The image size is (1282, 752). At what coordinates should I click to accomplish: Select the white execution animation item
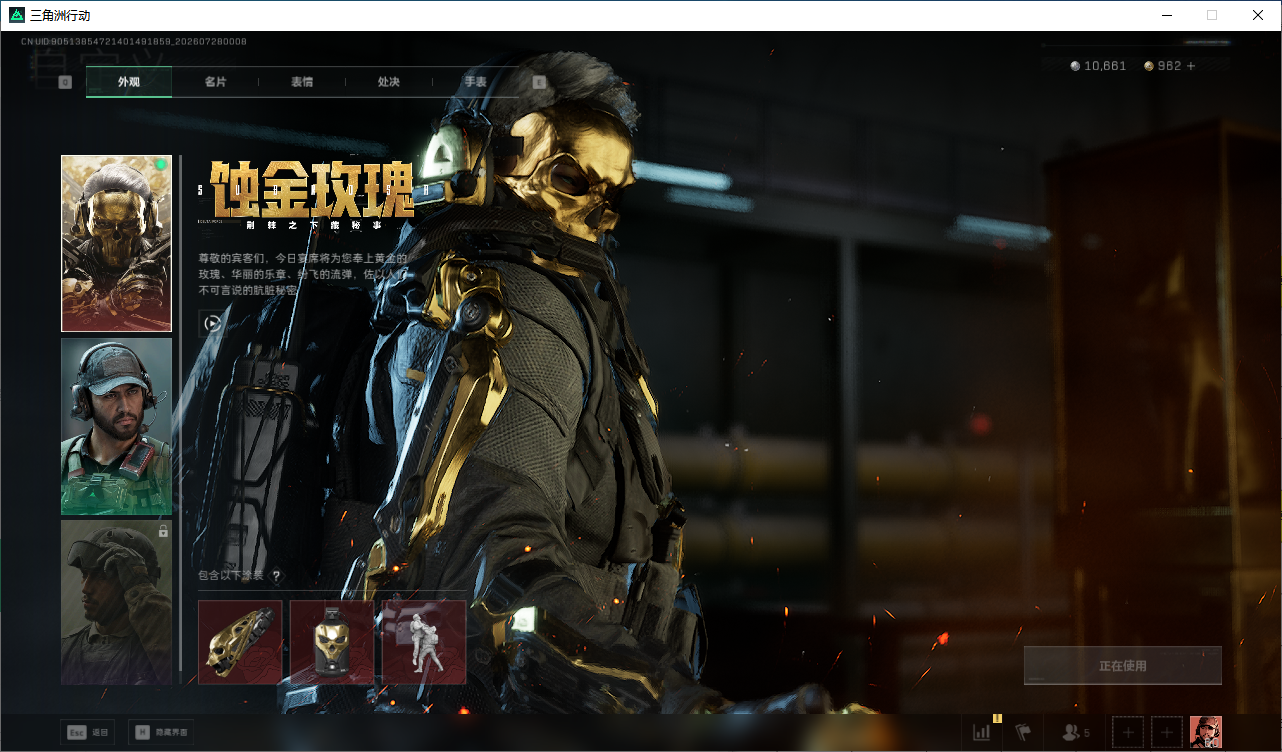[424, 642]
